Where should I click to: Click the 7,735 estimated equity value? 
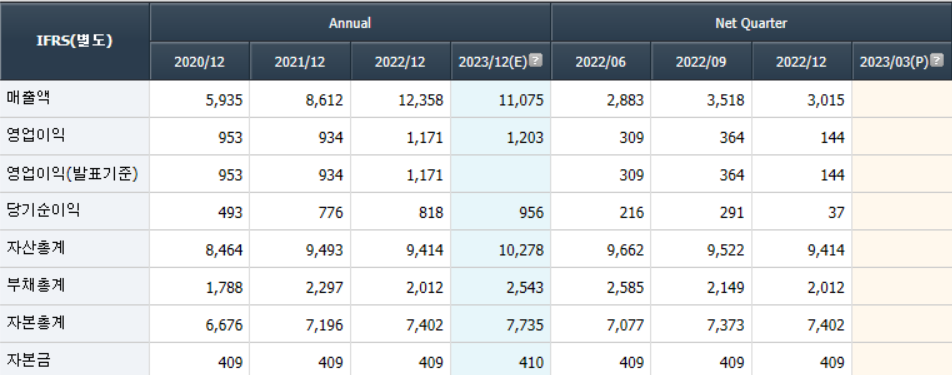coord(525,325)
